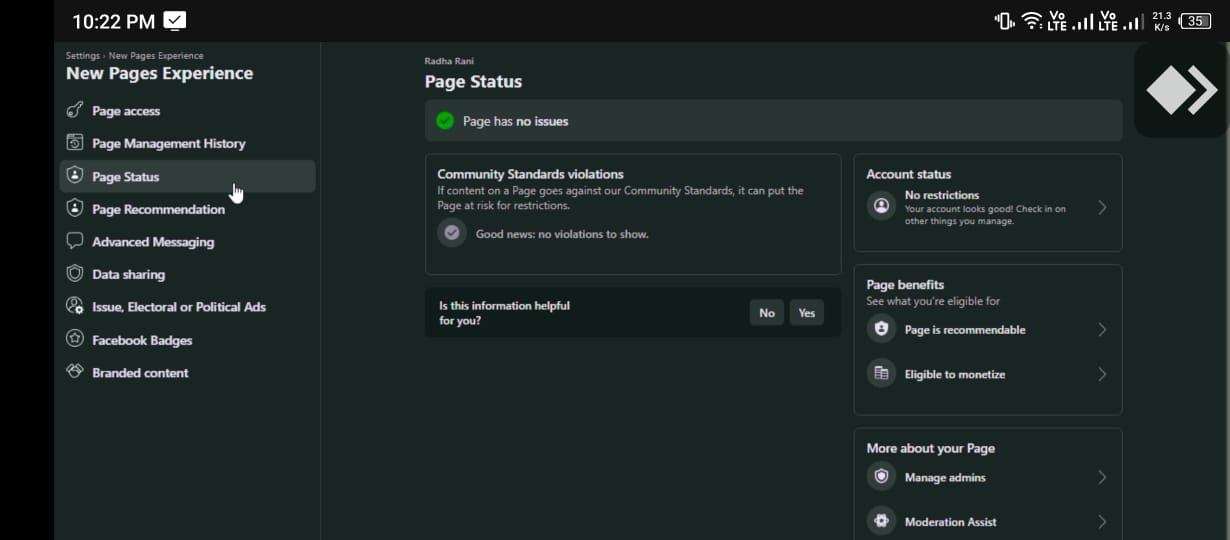Expand Eligible to monetize chevron

coord(1102,374)
